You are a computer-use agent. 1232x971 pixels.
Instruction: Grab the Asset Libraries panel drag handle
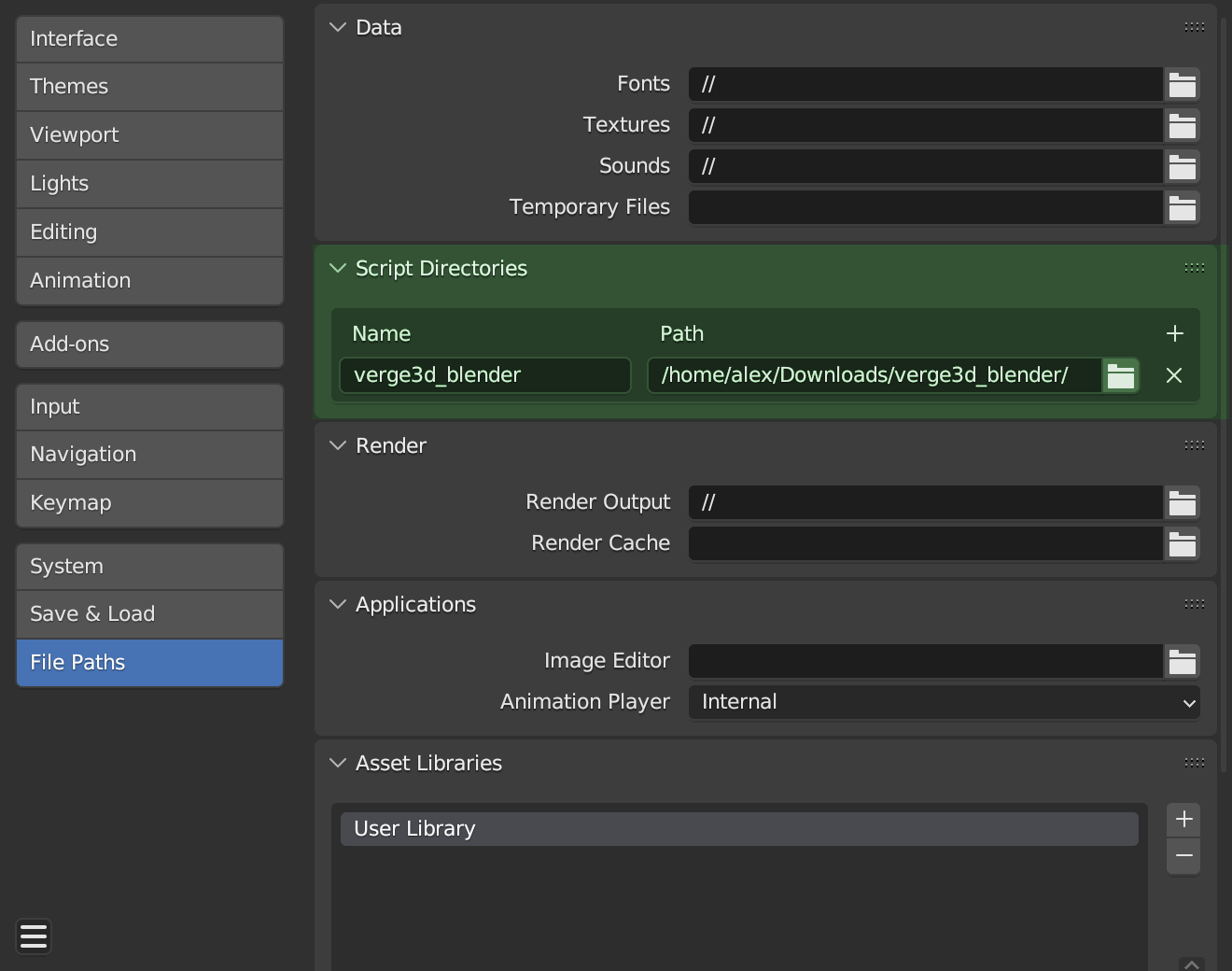(1194, 763)
